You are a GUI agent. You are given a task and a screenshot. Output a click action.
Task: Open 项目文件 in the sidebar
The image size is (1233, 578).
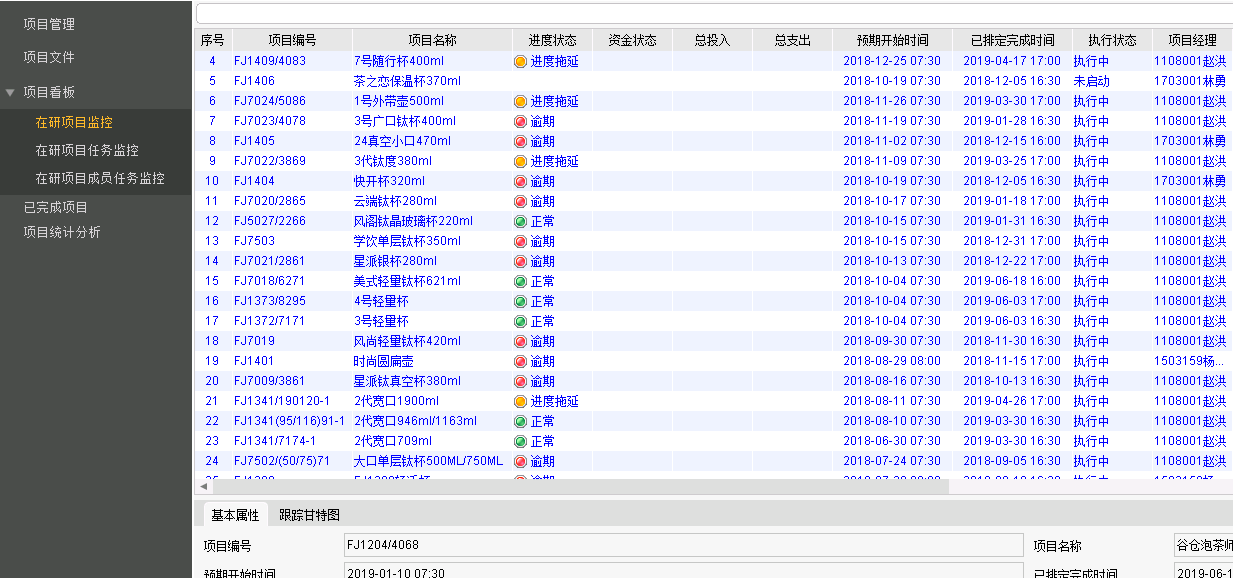click(x=49, y=57)
